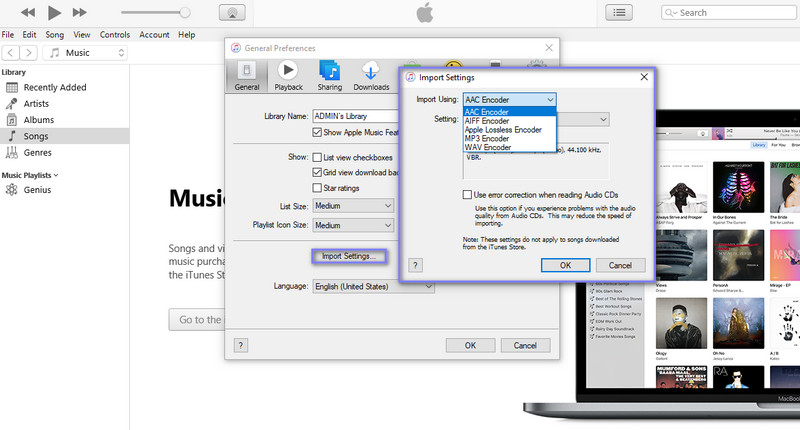800x430 pixels.
Task: Skip forward with the fast-forward button
Action: tap(80, 13)
